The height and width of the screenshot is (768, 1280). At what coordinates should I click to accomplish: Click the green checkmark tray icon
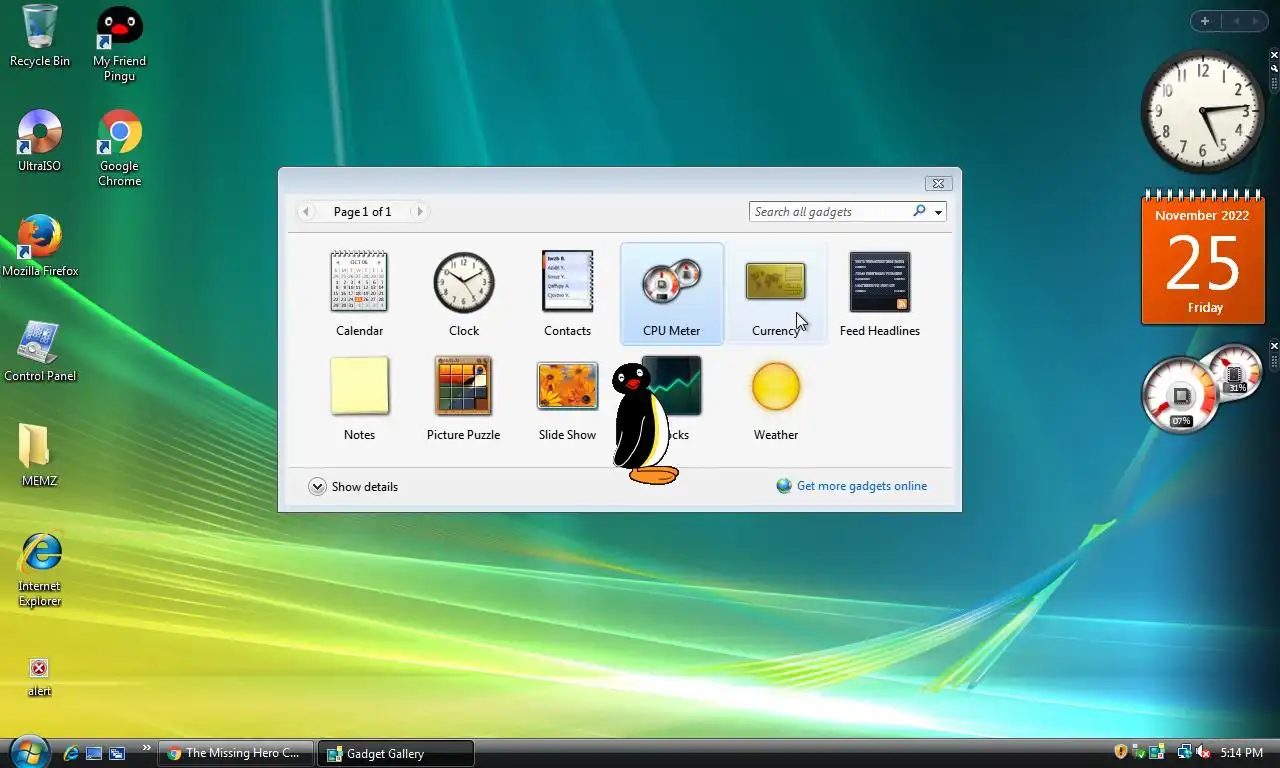(x=1140, y=752)
